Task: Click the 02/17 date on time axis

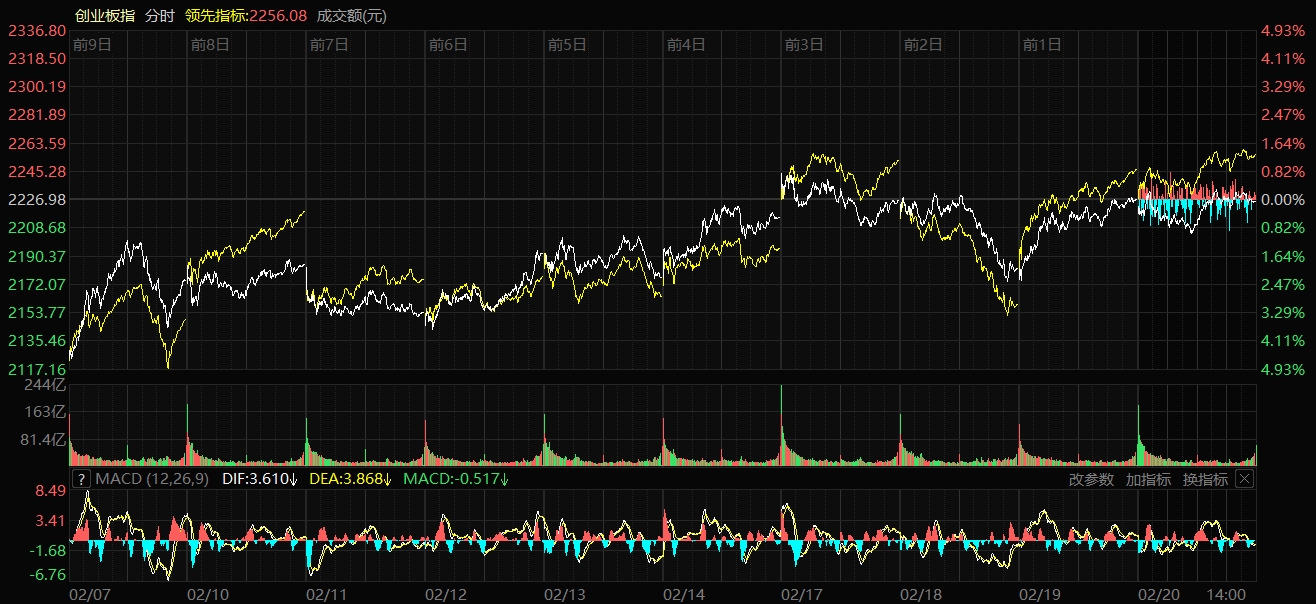Action: (x=802, y=593)
